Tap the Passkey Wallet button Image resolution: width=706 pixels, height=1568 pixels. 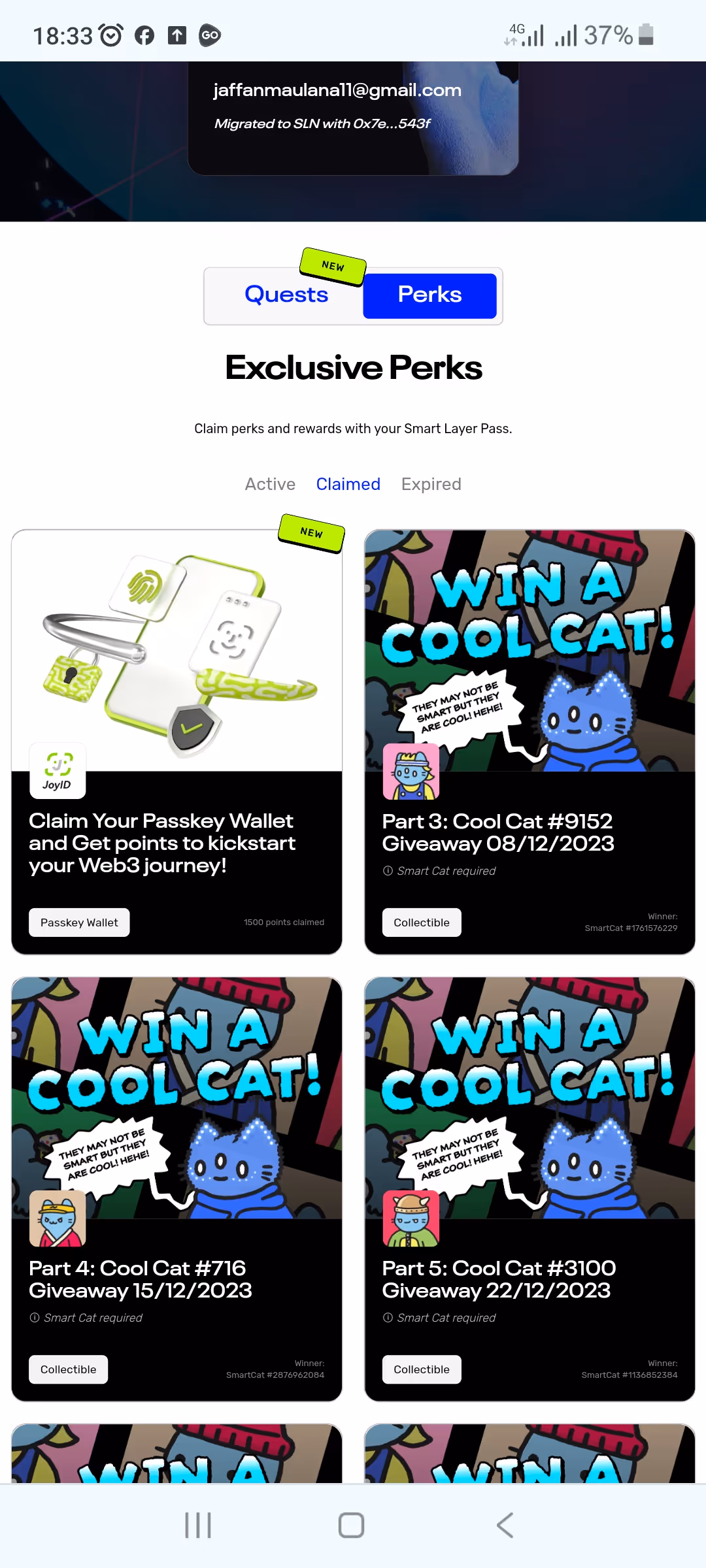click(x=79, y=923)
